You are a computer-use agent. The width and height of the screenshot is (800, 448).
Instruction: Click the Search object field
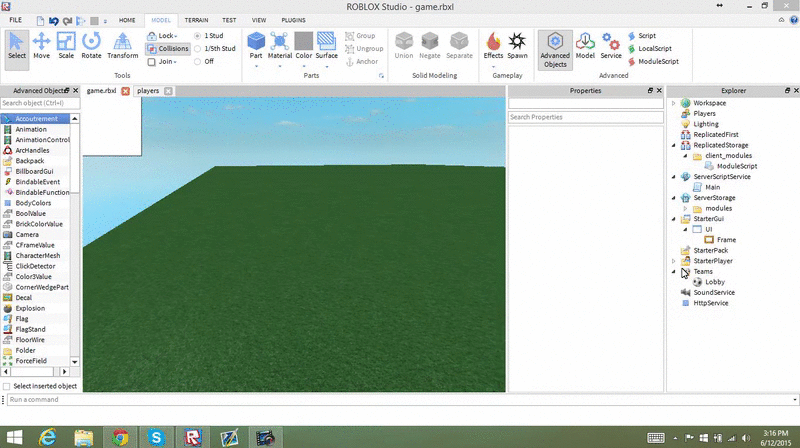click(x=40, y=103)
